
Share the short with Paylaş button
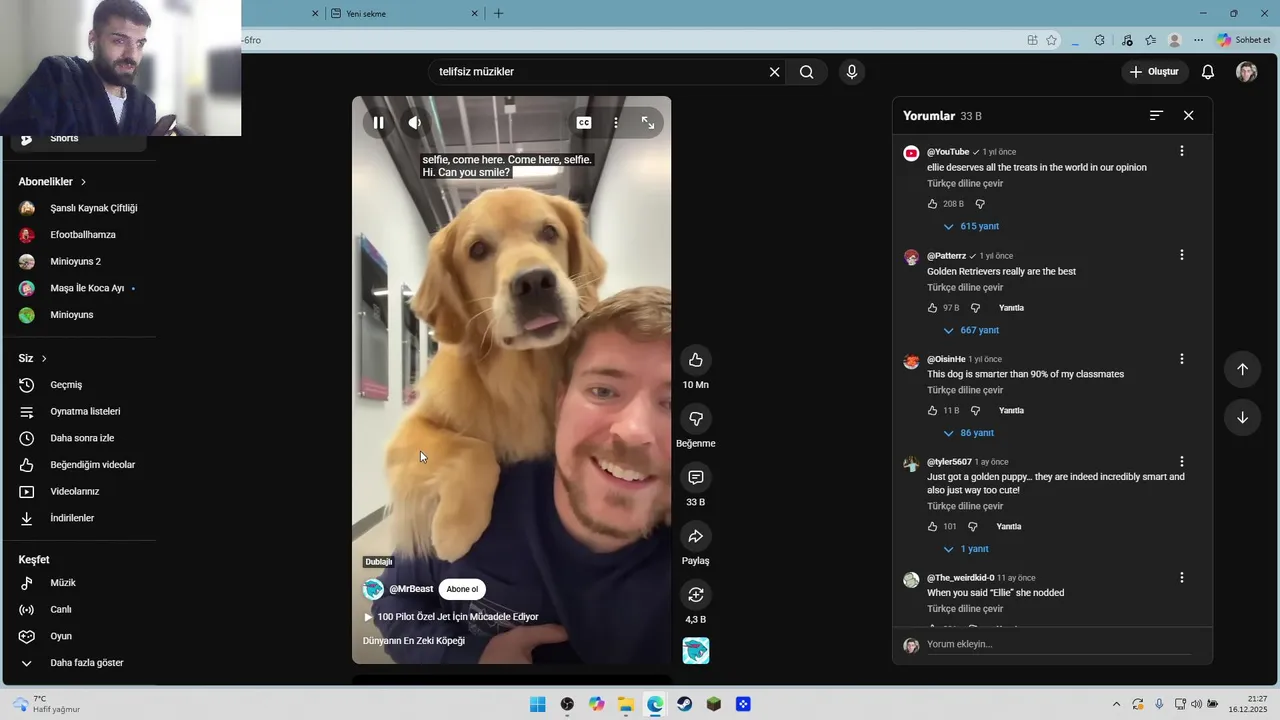point(696,537)
